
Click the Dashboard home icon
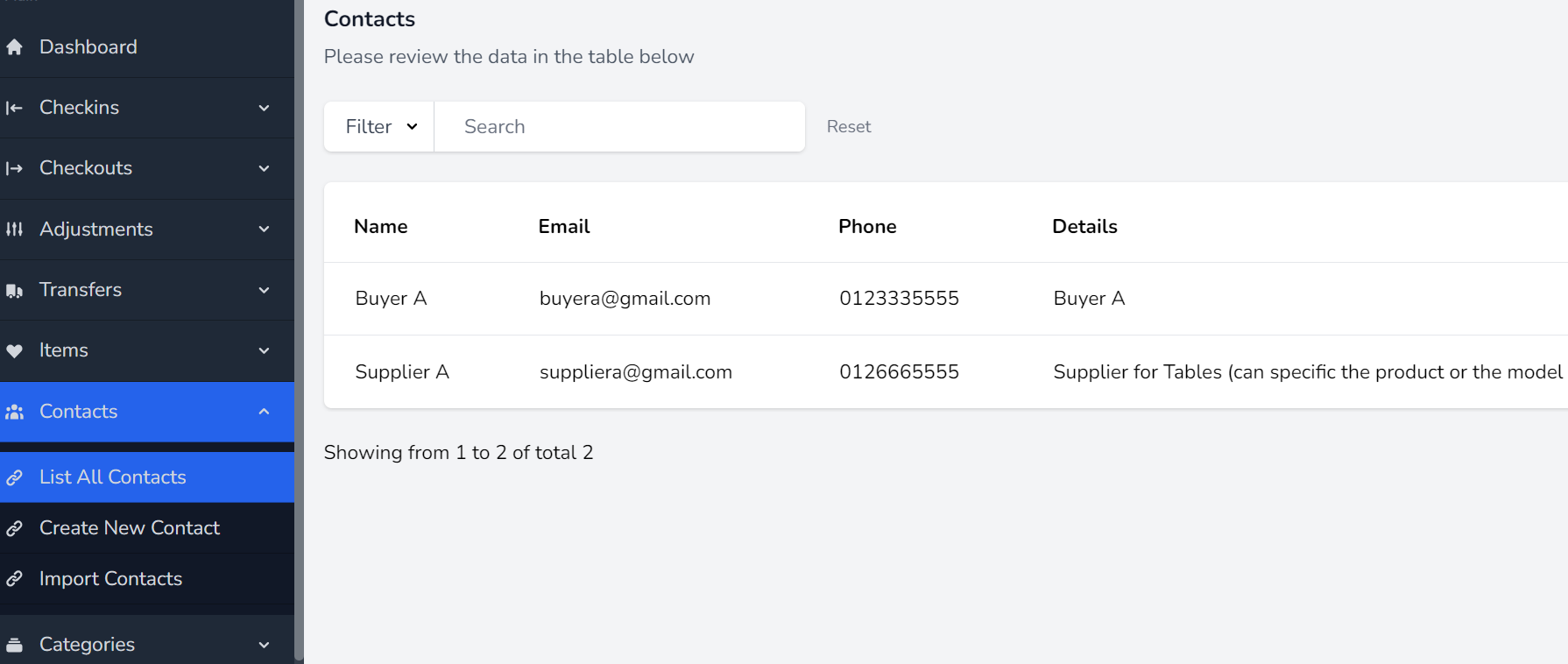14,47
